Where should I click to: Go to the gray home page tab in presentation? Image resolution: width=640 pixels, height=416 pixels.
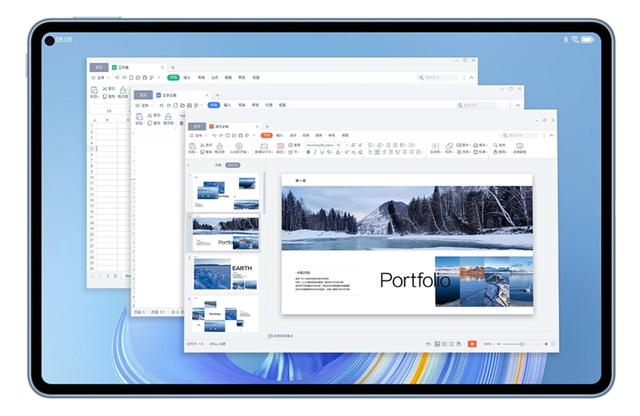[x=197, y=126]
